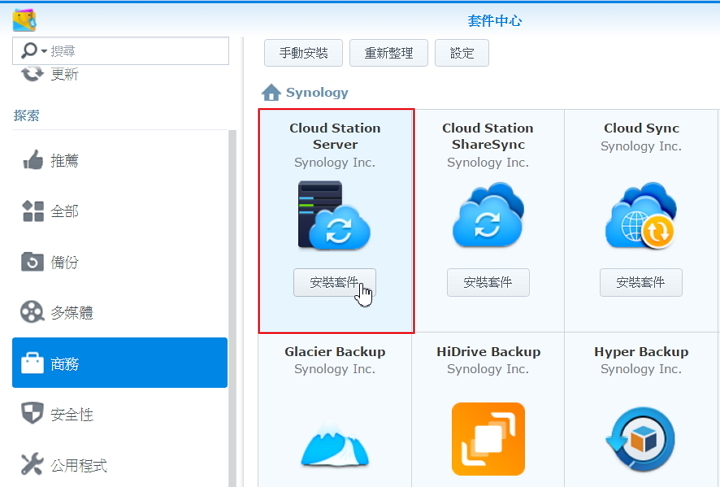Click the 手動安裝 button
Viewport: 720px width, 487px height.
[x=303, y=53]
